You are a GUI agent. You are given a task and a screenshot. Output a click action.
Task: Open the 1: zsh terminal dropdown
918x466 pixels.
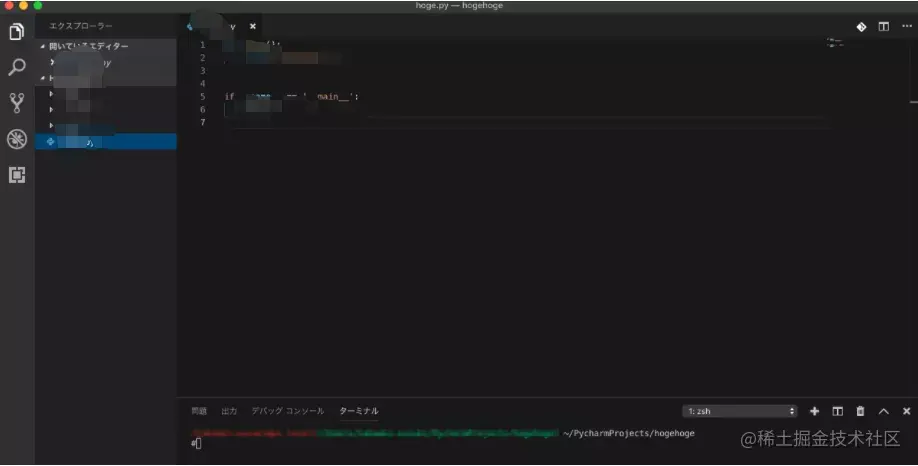pos(740,411)
